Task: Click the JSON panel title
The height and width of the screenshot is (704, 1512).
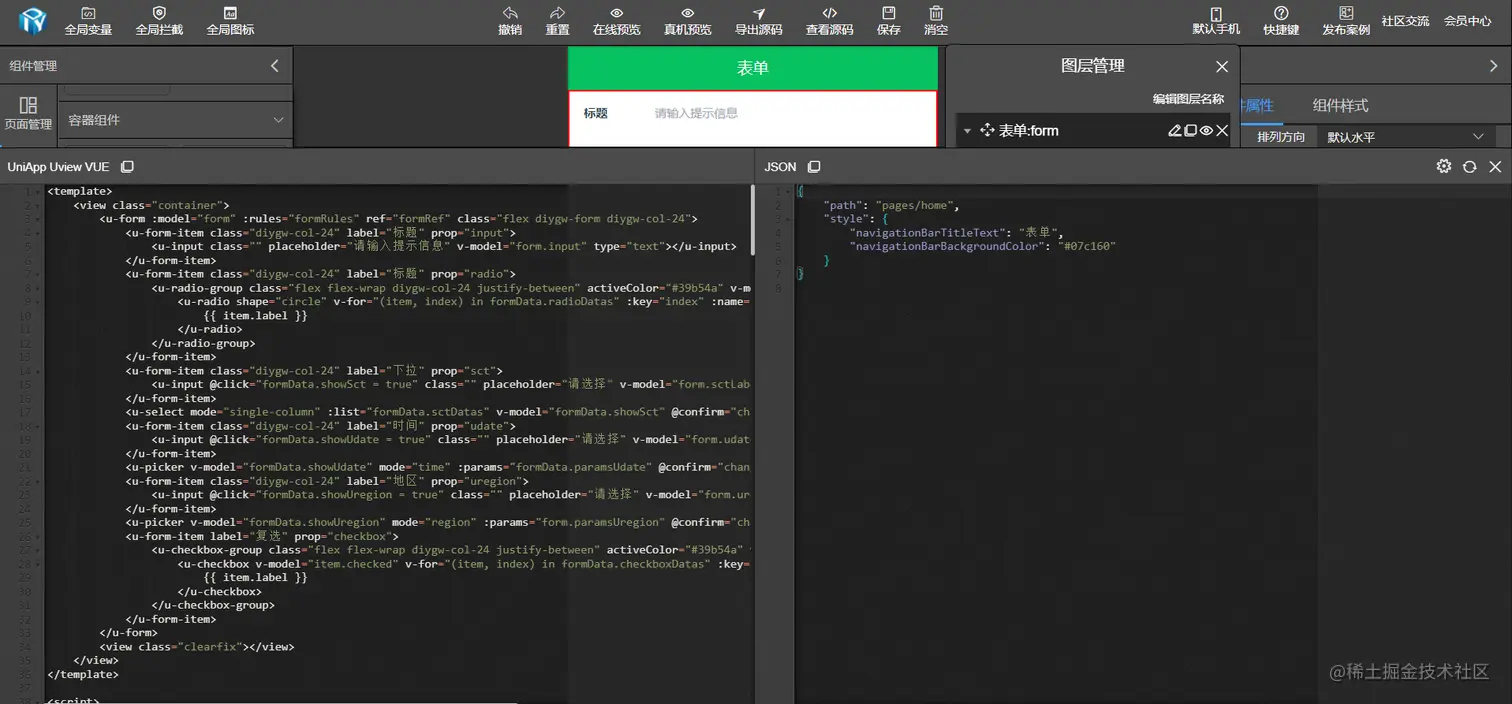Action: coord(780,167)
